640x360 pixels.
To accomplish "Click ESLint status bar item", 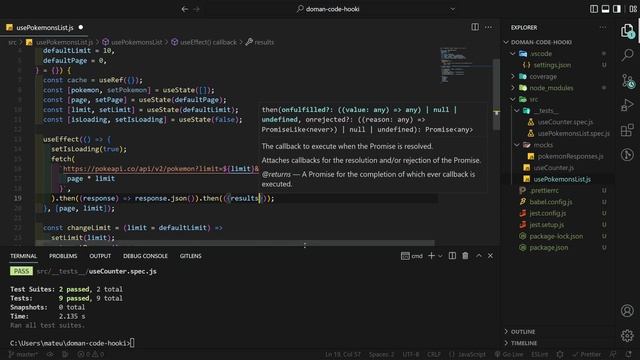I will [540, 354].
